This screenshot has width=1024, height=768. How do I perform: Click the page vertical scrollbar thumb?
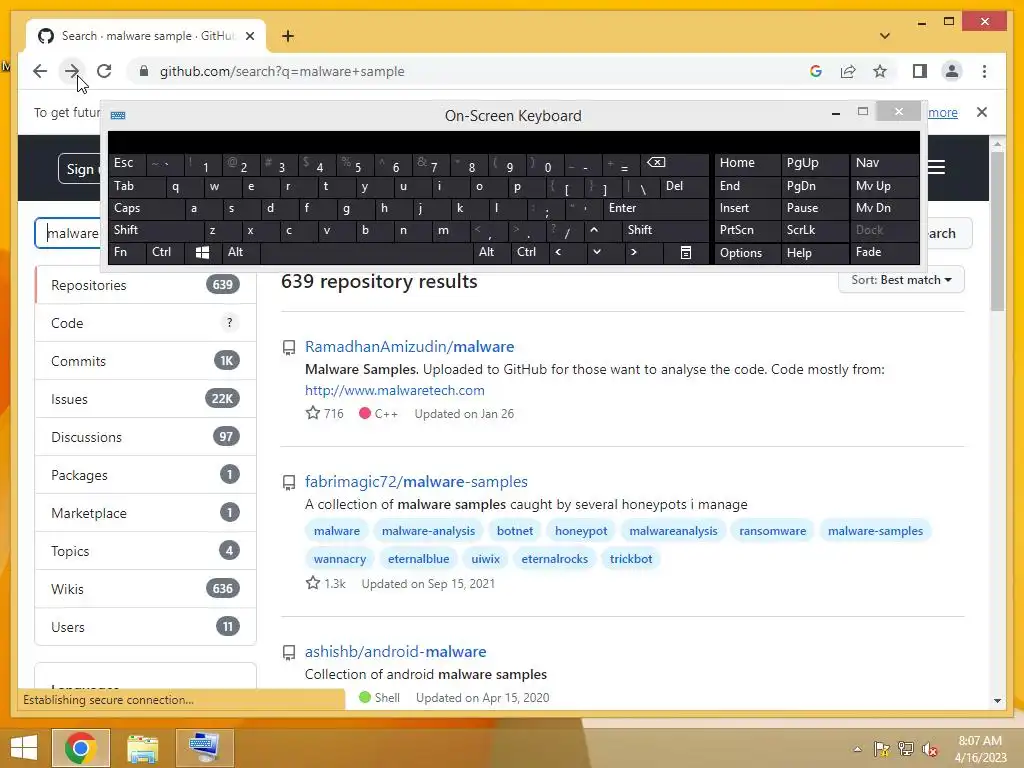997,232
